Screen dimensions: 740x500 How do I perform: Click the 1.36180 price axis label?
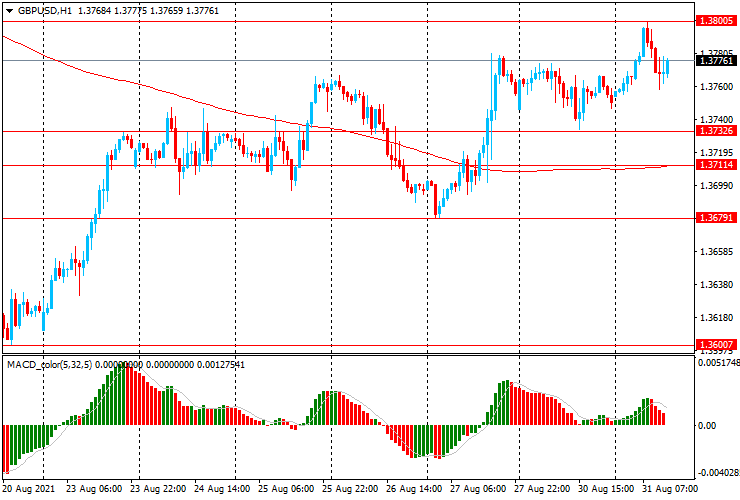point(717,318)
